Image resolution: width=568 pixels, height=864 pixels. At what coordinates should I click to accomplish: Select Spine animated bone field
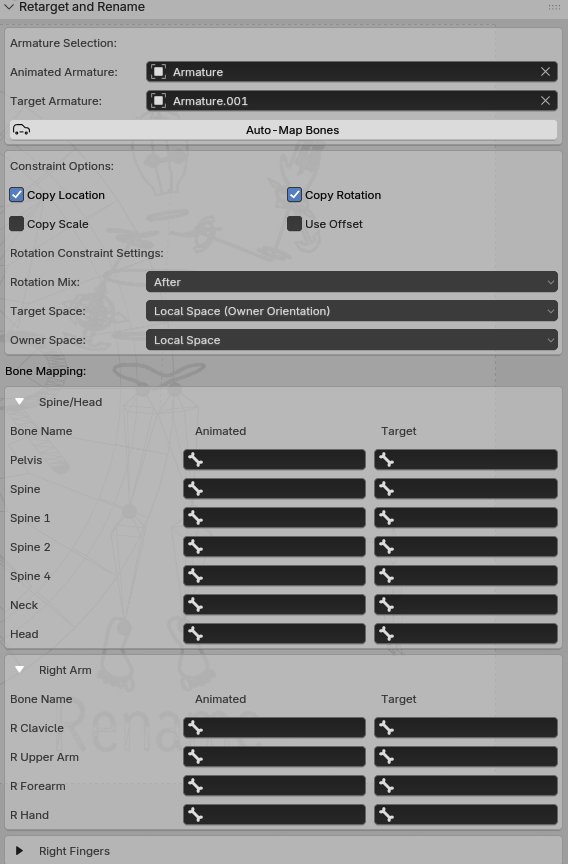click(x=274, y=489)
